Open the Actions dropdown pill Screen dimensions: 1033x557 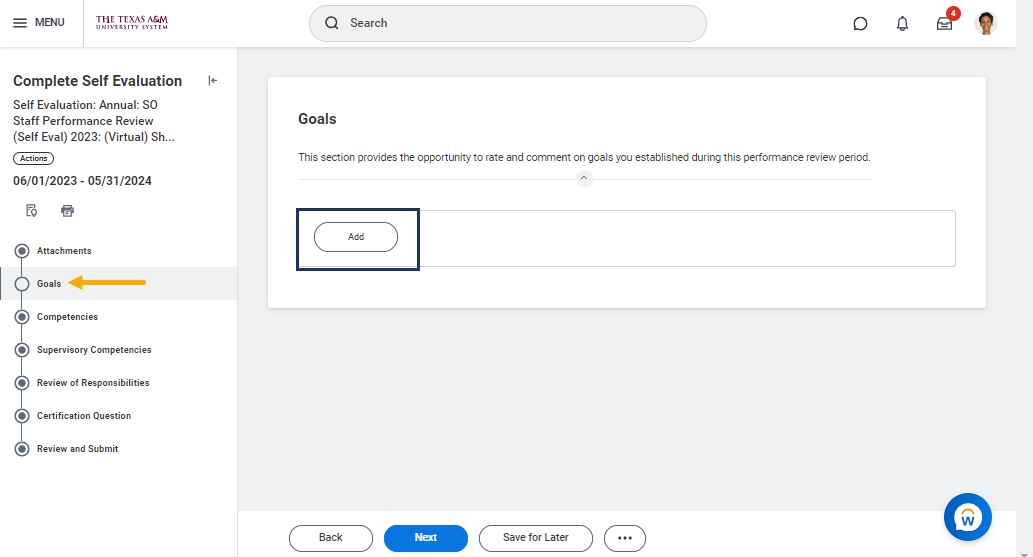coord(33,158)
